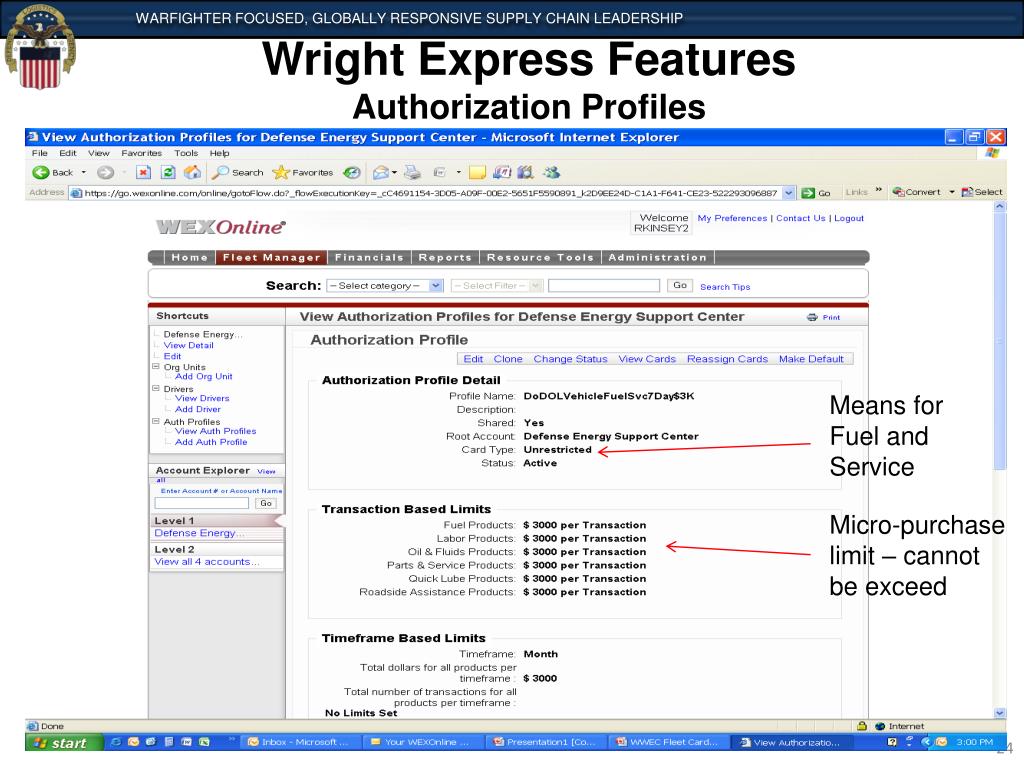Click the Refresh page icon
1024x768 pixels.
pos(168,172)
